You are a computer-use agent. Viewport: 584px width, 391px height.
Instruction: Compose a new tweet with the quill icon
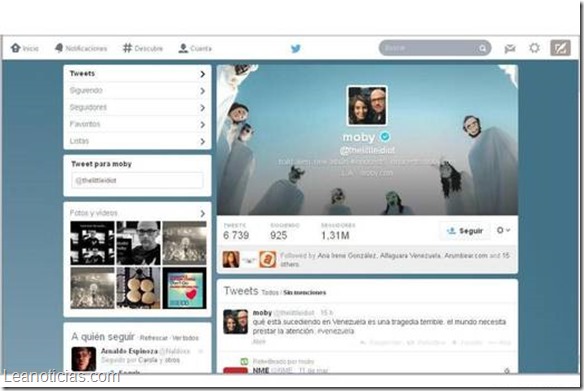point(560,48)
